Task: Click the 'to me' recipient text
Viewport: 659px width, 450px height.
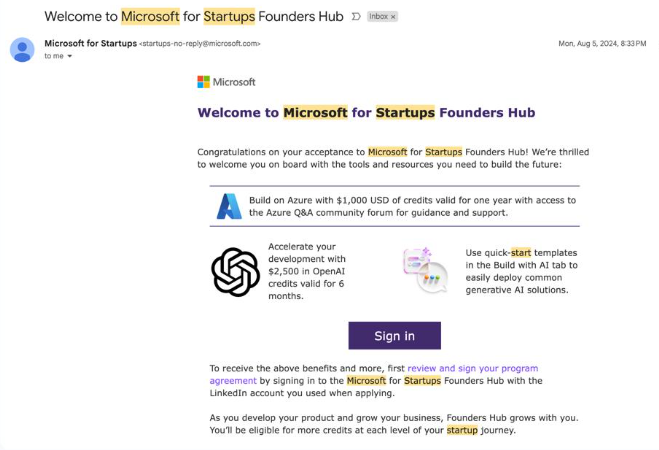Action: click(x=54, y=56)
